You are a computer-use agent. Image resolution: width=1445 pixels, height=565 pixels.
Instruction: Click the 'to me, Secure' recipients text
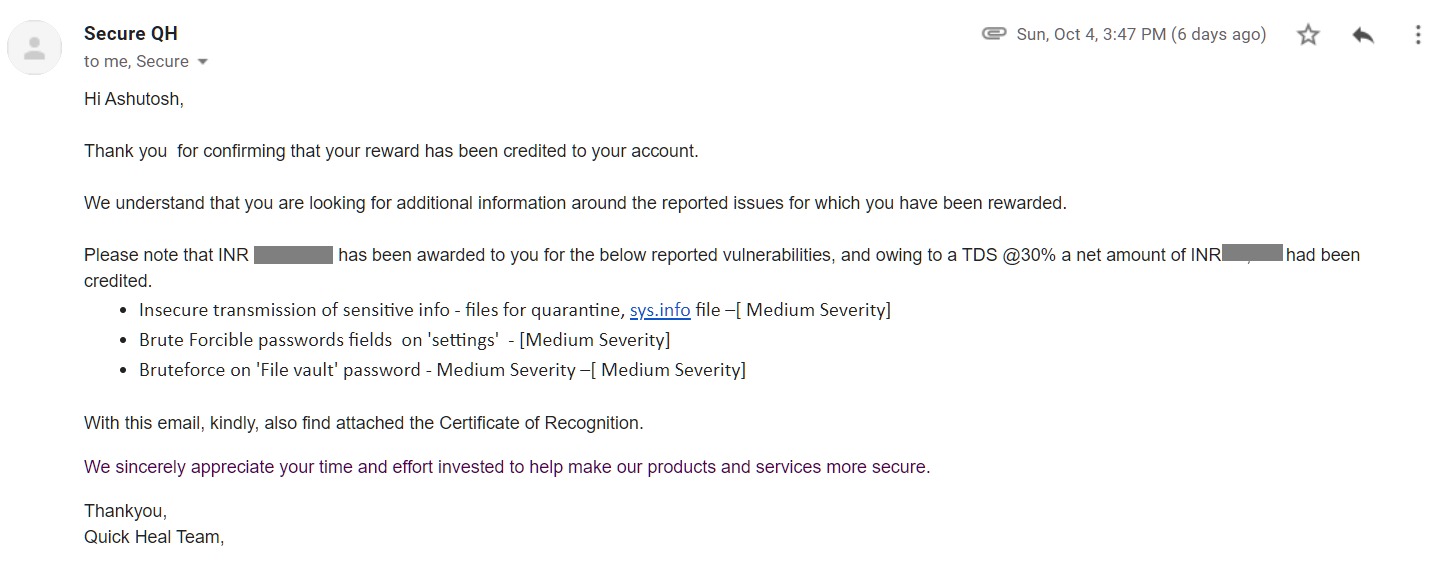pos(136,62)
